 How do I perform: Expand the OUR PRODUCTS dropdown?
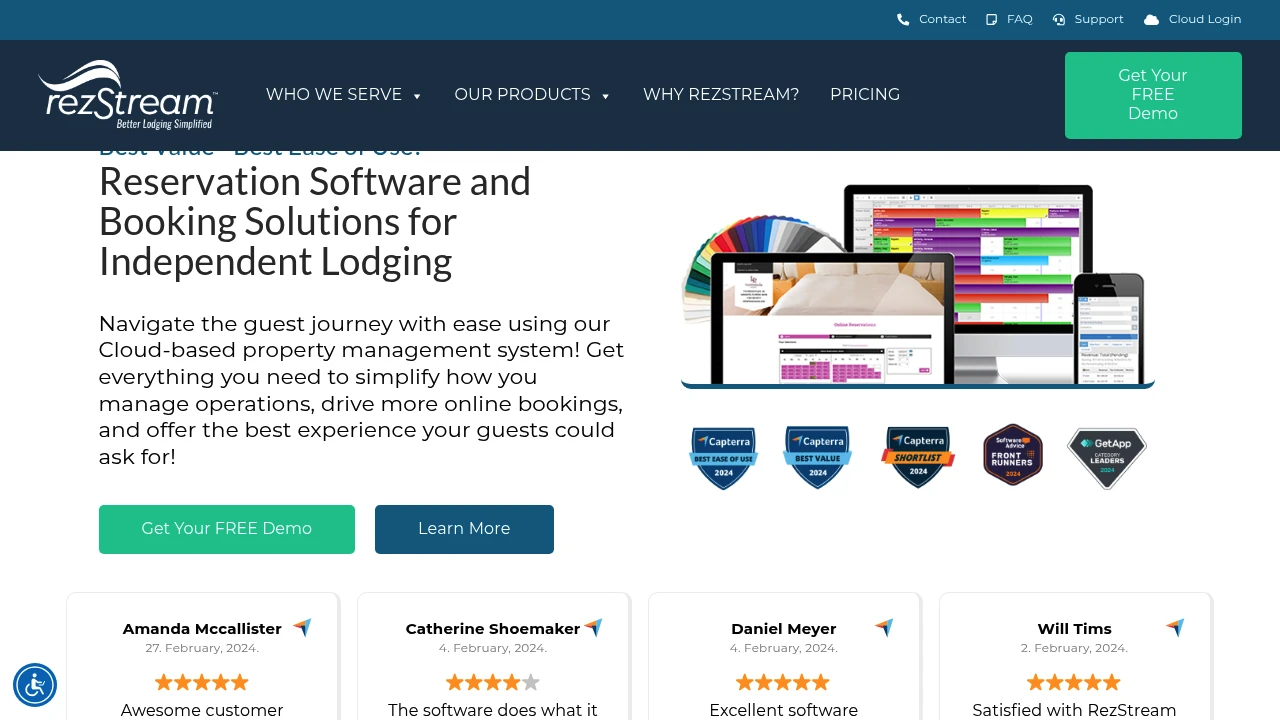point(533,95)
